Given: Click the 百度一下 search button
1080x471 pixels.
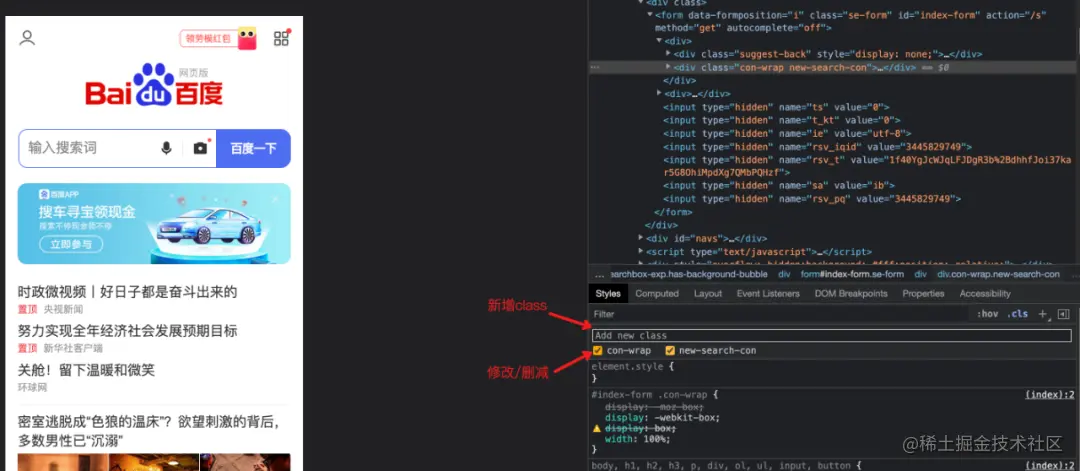Looking at the screenshot, I should pyautogui.click(x=253, y=148).
